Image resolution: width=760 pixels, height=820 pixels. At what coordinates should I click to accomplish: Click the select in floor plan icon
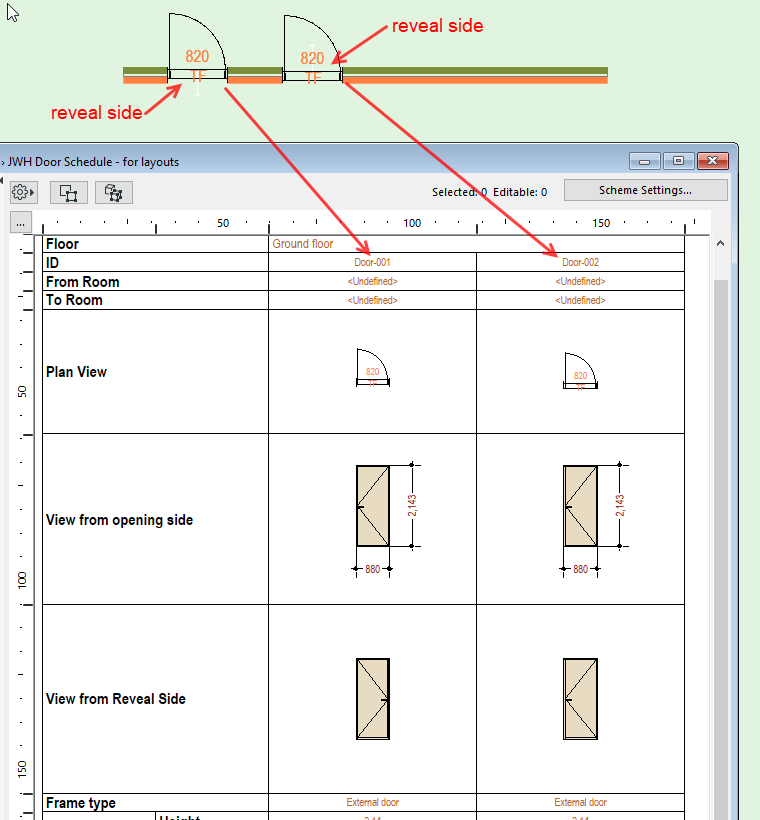pyautogui.click(x=69, y=192)
